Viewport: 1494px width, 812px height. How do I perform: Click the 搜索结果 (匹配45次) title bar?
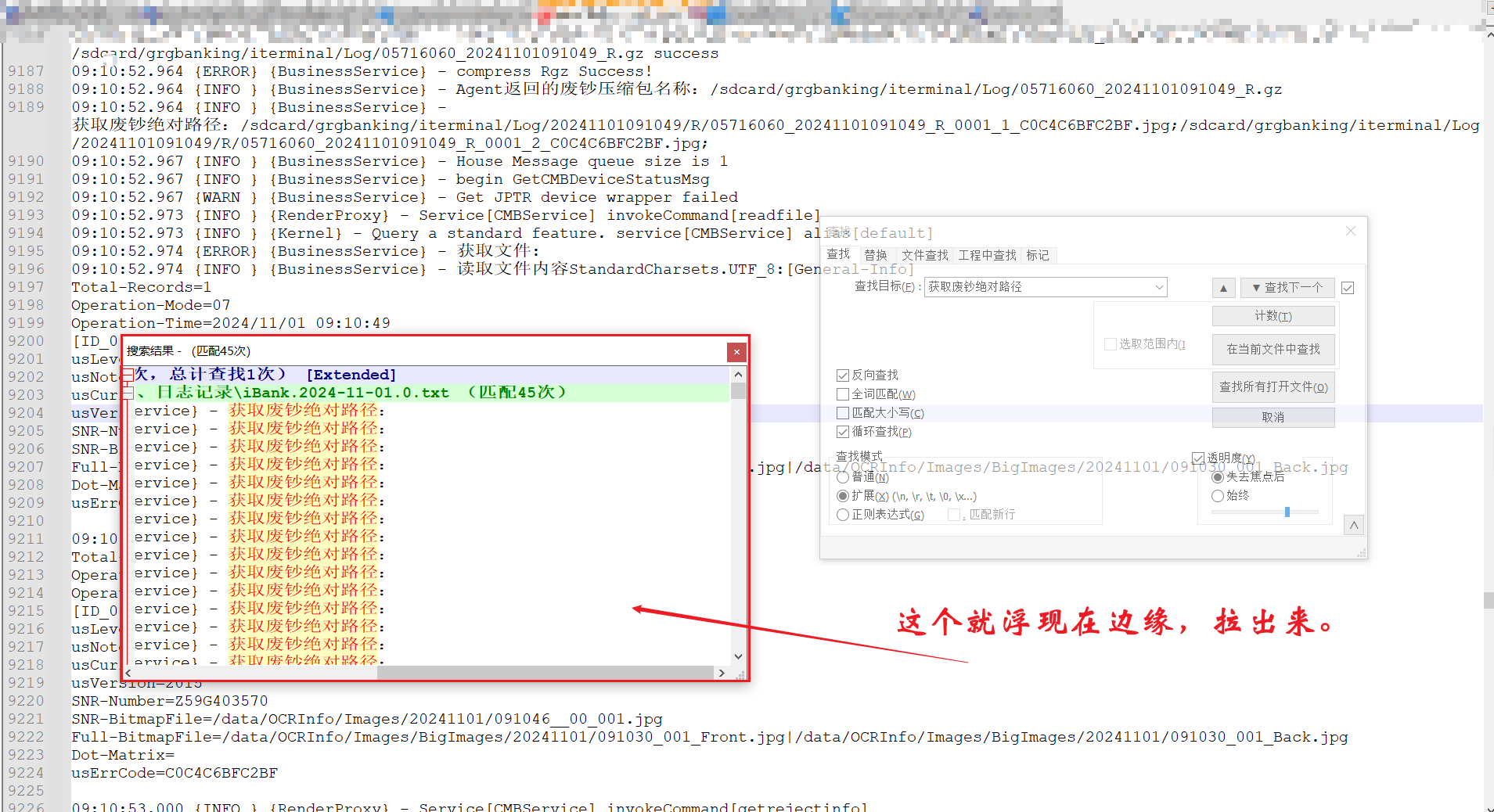coord(425,351)
